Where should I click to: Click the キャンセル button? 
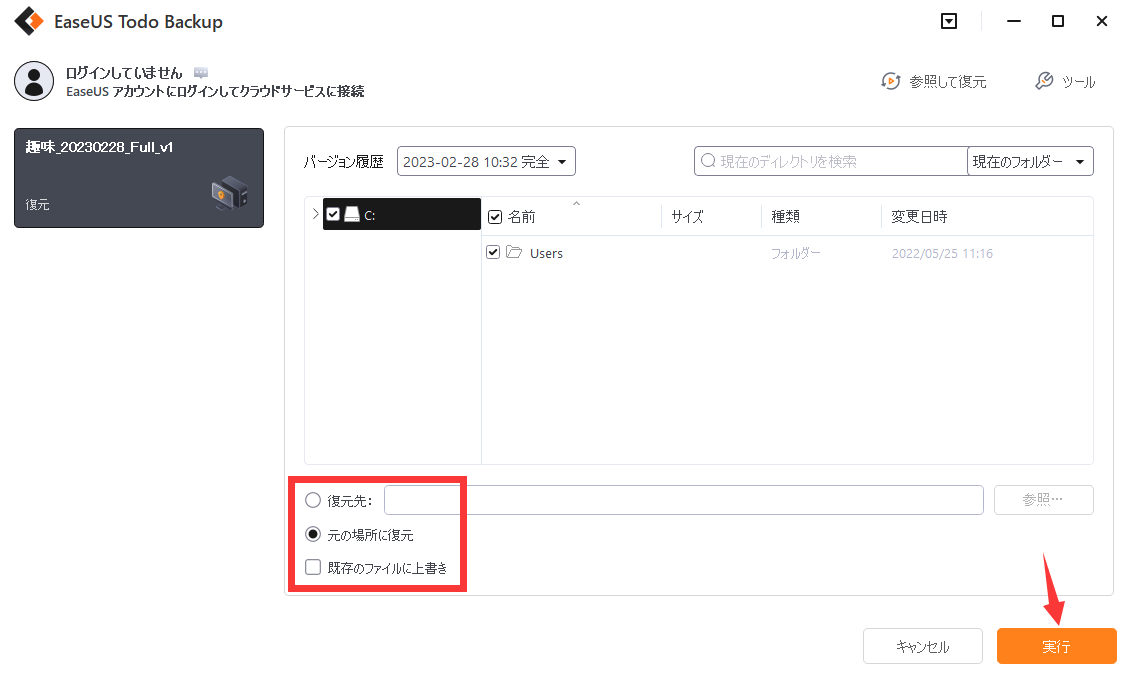(923, 647)
